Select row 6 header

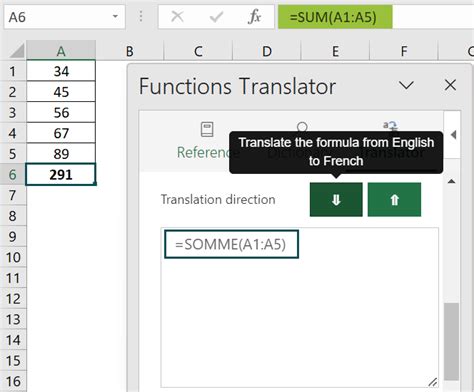pyautogui.click(x=13, y=174)
